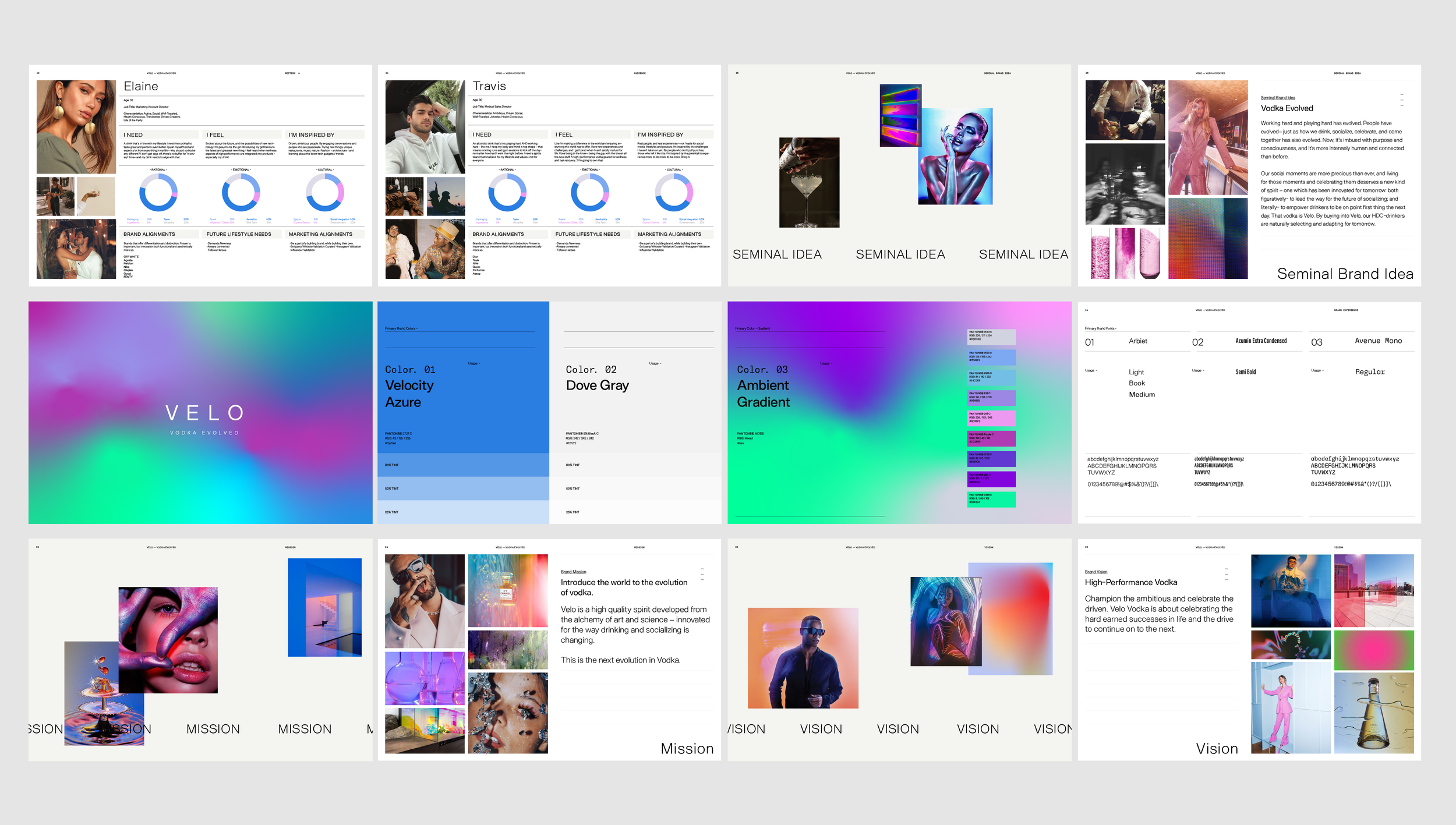Image resolution: width=1456 pixels, height=825 pixels.
Task: Select the Pantone Purple C magenta swatch
Action: tap(992, 438)
